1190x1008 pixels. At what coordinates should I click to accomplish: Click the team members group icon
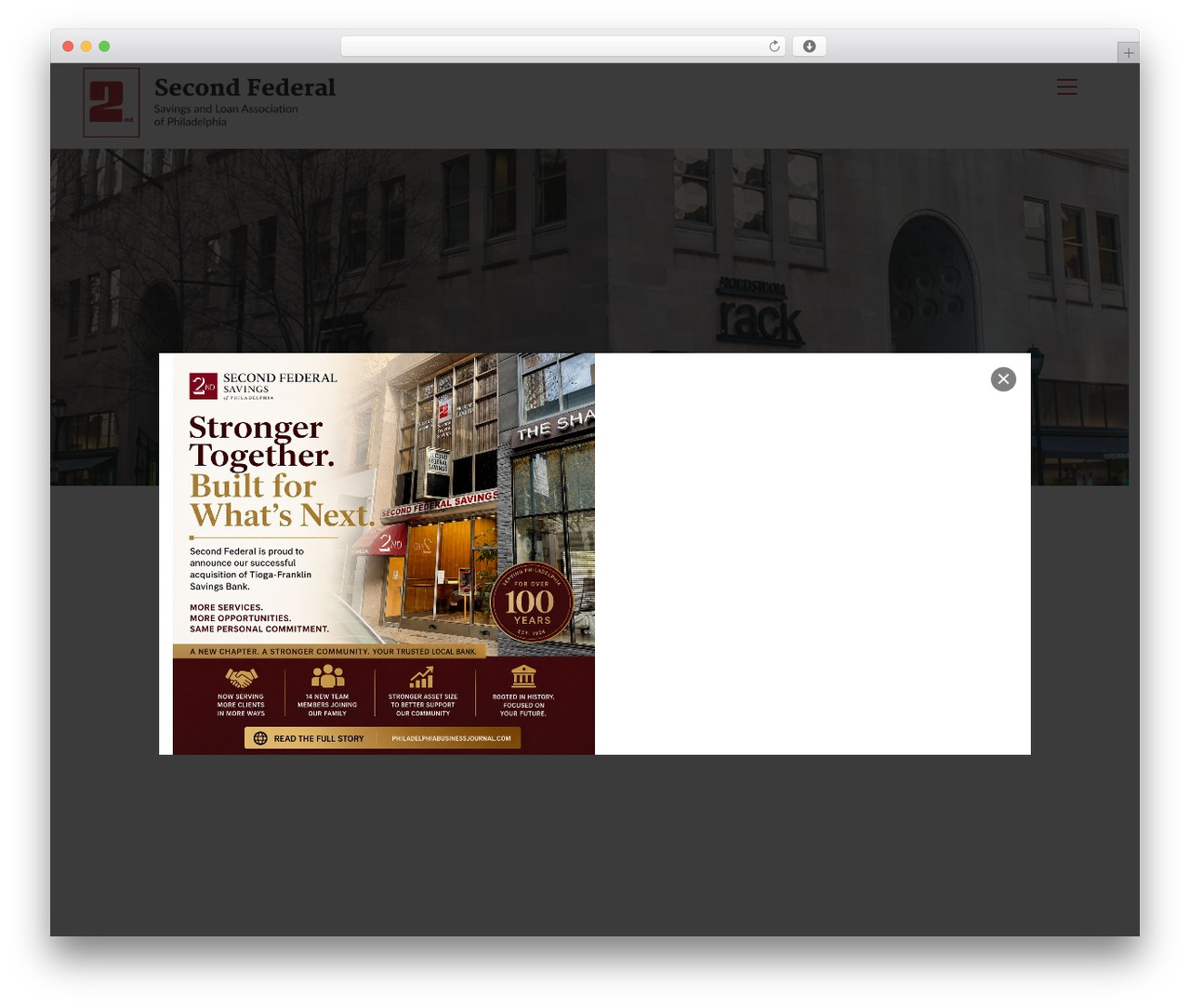click(327, 676)
